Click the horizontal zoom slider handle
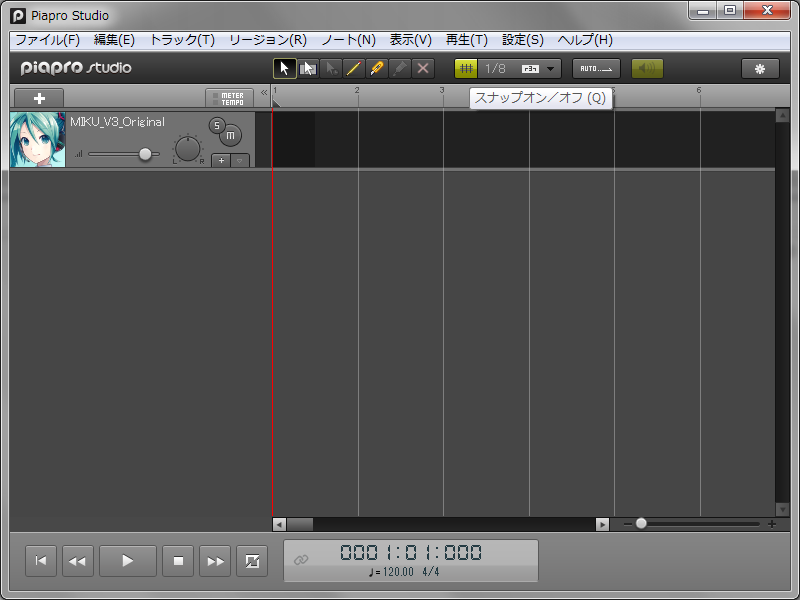 click(641, 523)
